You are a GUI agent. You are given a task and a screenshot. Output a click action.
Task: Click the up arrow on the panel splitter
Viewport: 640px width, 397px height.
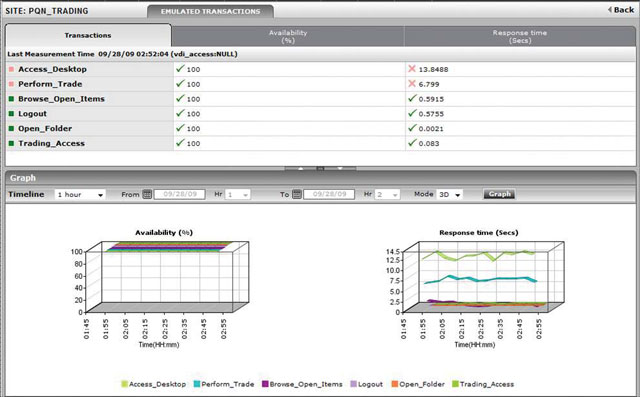[301, 168]
